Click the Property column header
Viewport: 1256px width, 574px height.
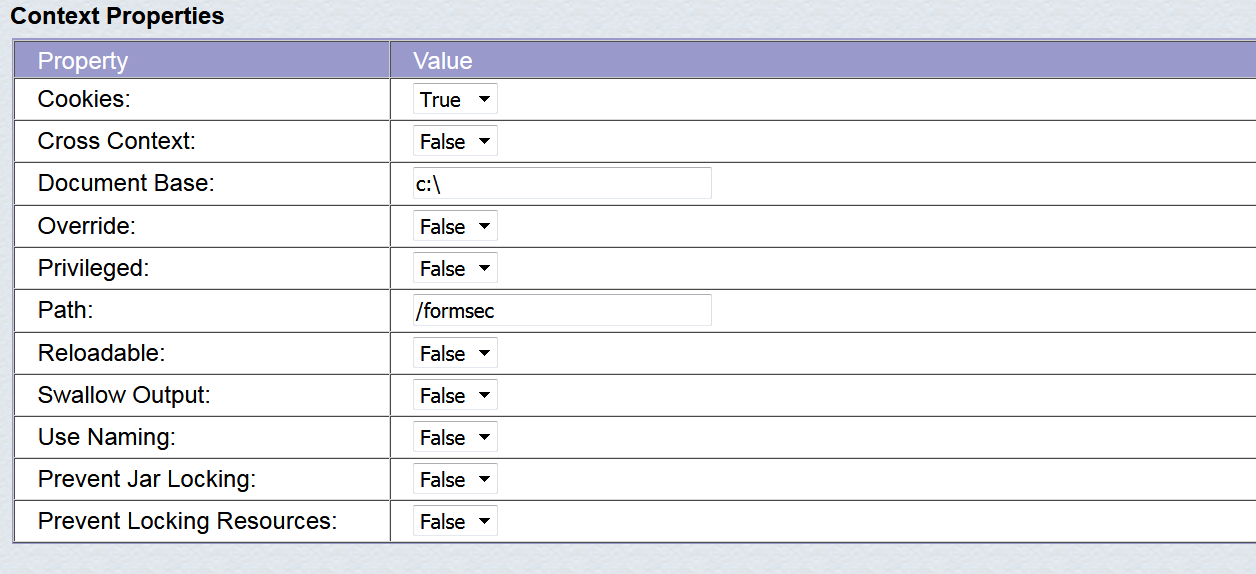(x=83, y=61)
